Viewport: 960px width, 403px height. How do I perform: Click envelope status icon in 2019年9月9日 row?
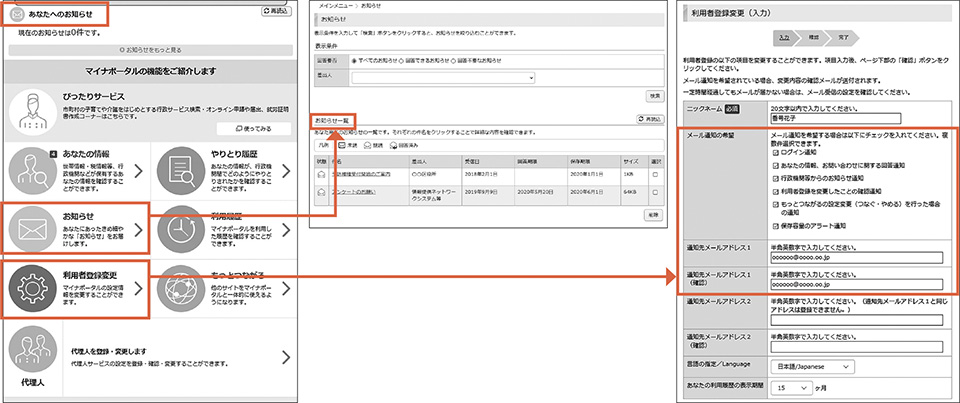(x=321, y=193)
